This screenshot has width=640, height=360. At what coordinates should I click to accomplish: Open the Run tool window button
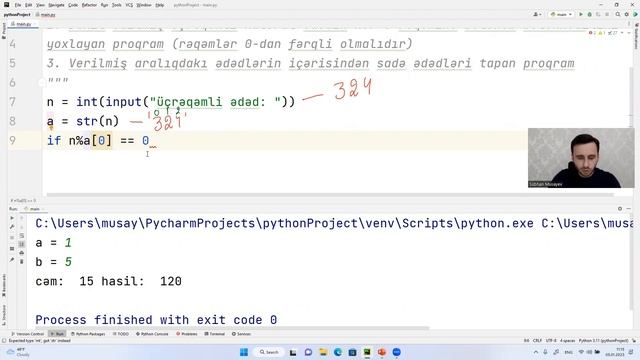click(x=57, y=334)
